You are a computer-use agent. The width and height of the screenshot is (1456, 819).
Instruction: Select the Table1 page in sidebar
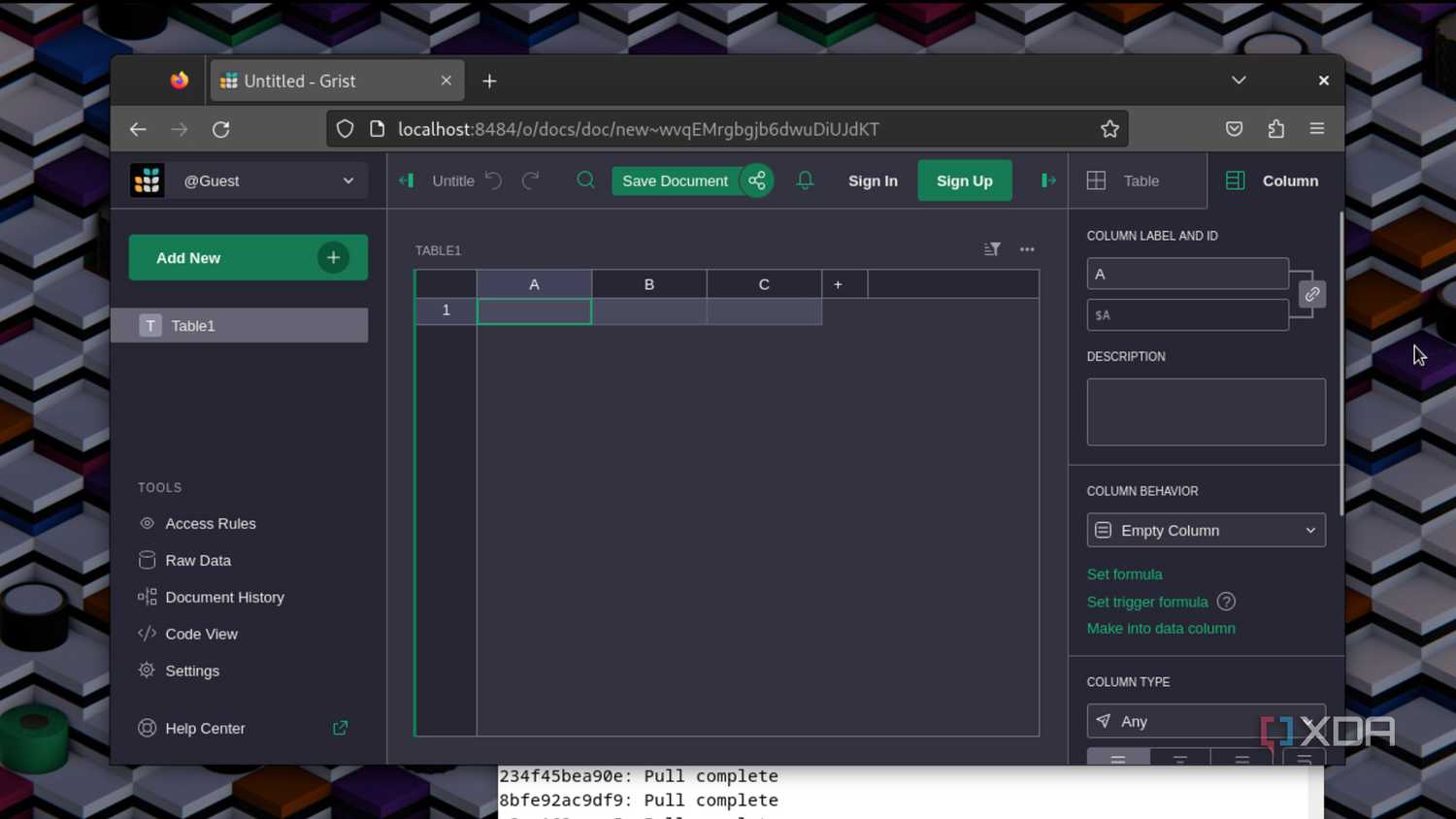(239, 325)
